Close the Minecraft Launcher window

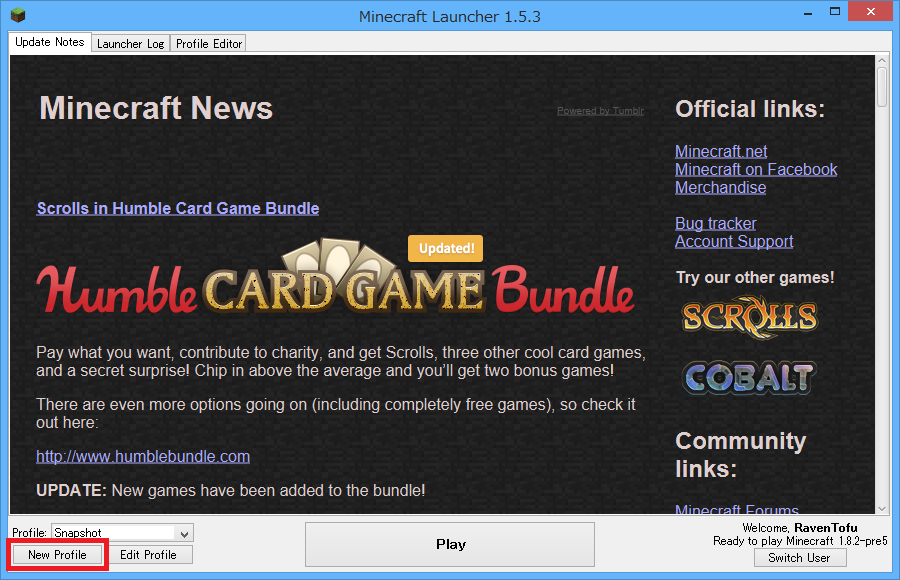870,11
